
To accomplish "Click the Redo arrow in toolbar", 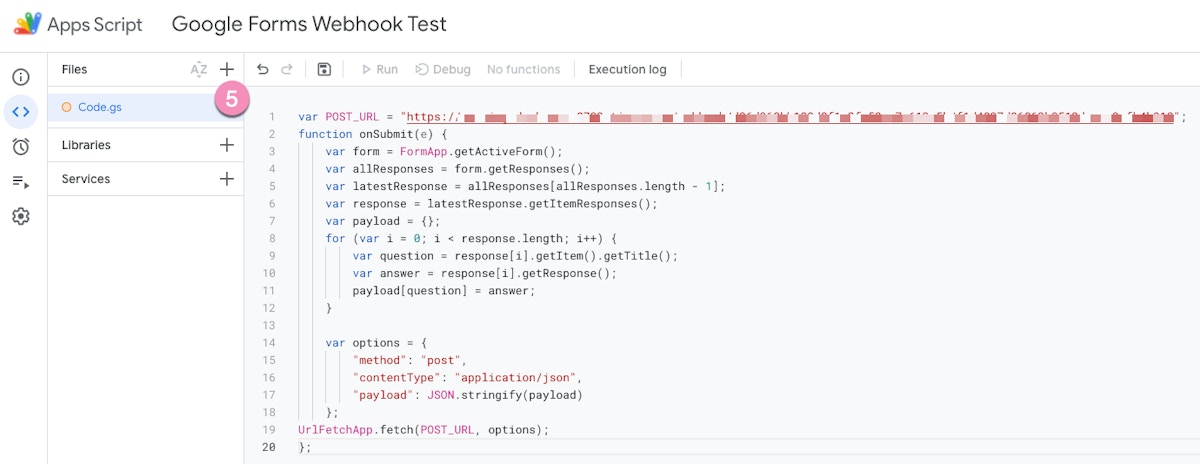I will pyautogui.click(x=287, y=69).
